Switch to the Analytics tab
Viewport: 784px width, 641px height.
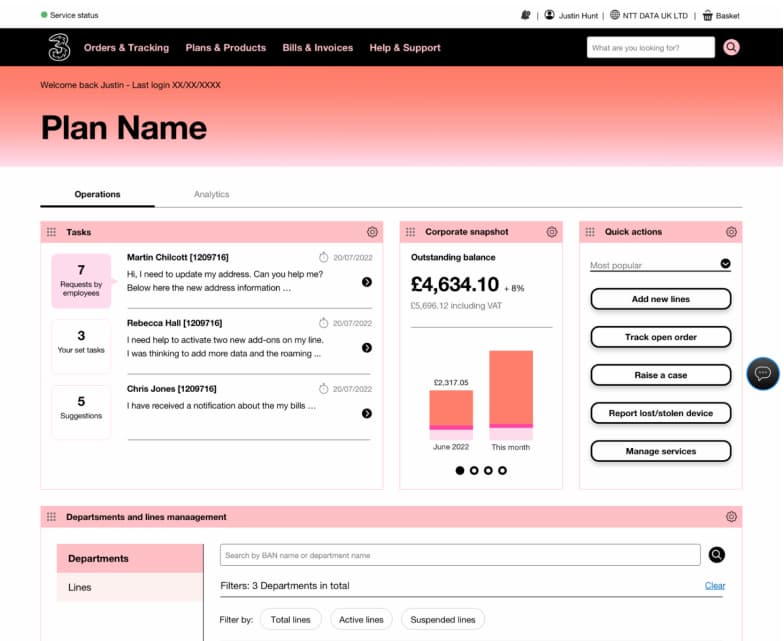point(212,194)
